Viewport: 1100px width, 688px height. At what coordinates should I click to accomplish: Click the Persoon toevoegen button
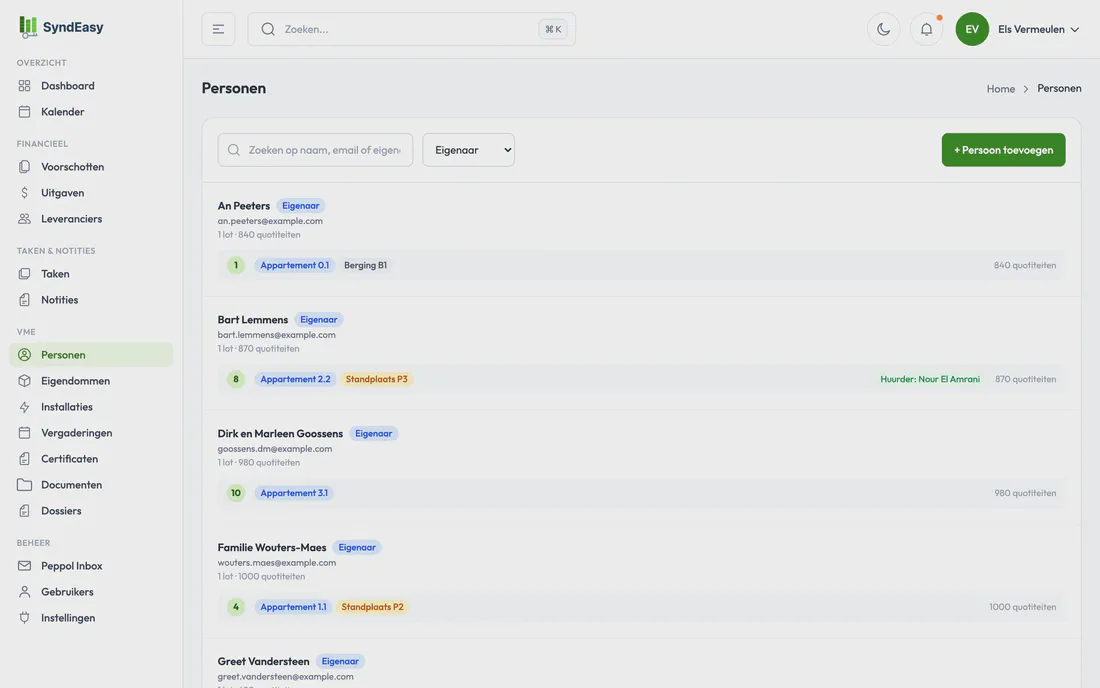[x=1003, y=150]
